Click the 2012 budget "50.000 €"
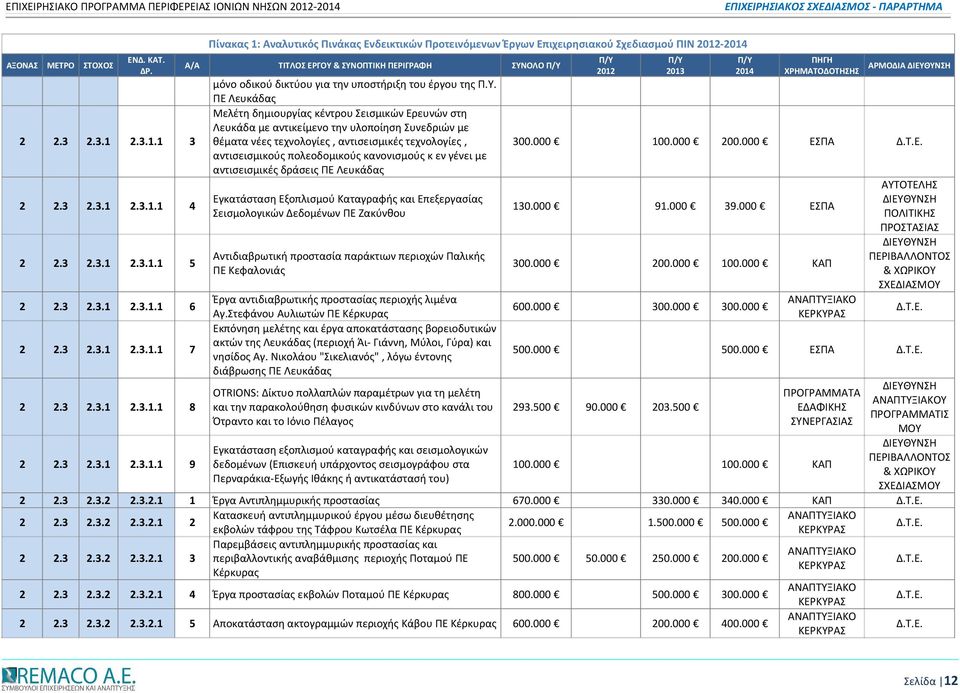This screenshot has width=960, height=693. (x=606, y=558)
